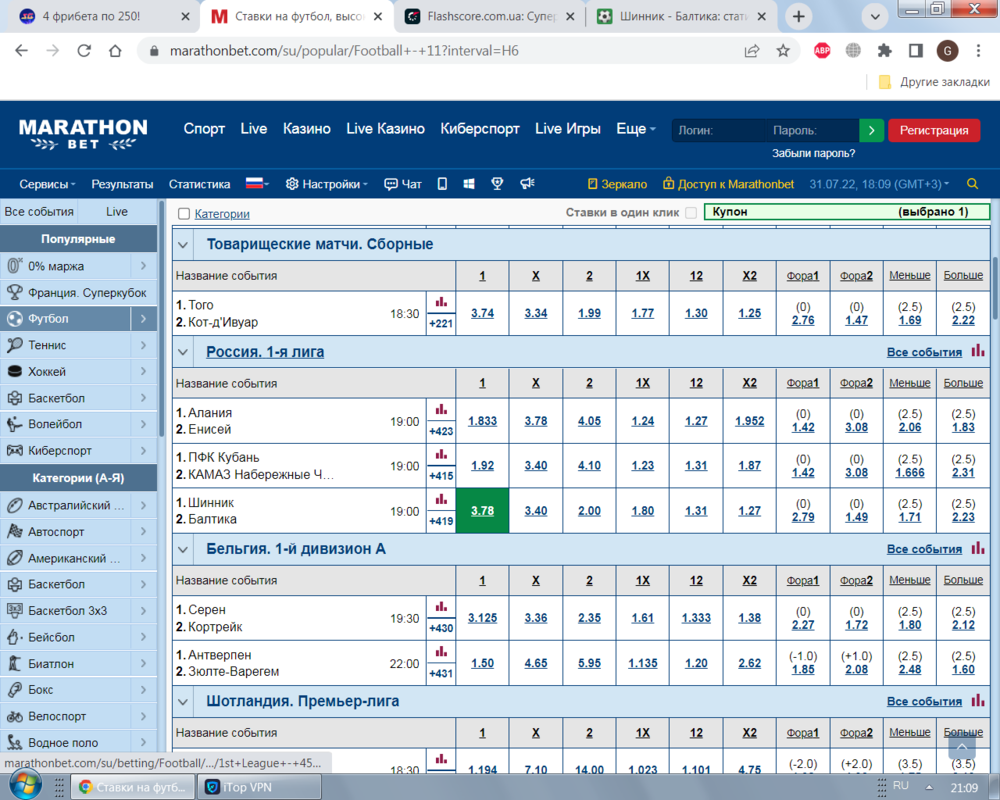Open Доступ к Marathonbet link
Image resolution: width=1000 pixels, height=800 pixels.
pyautogui.click(x=728, y=184)
